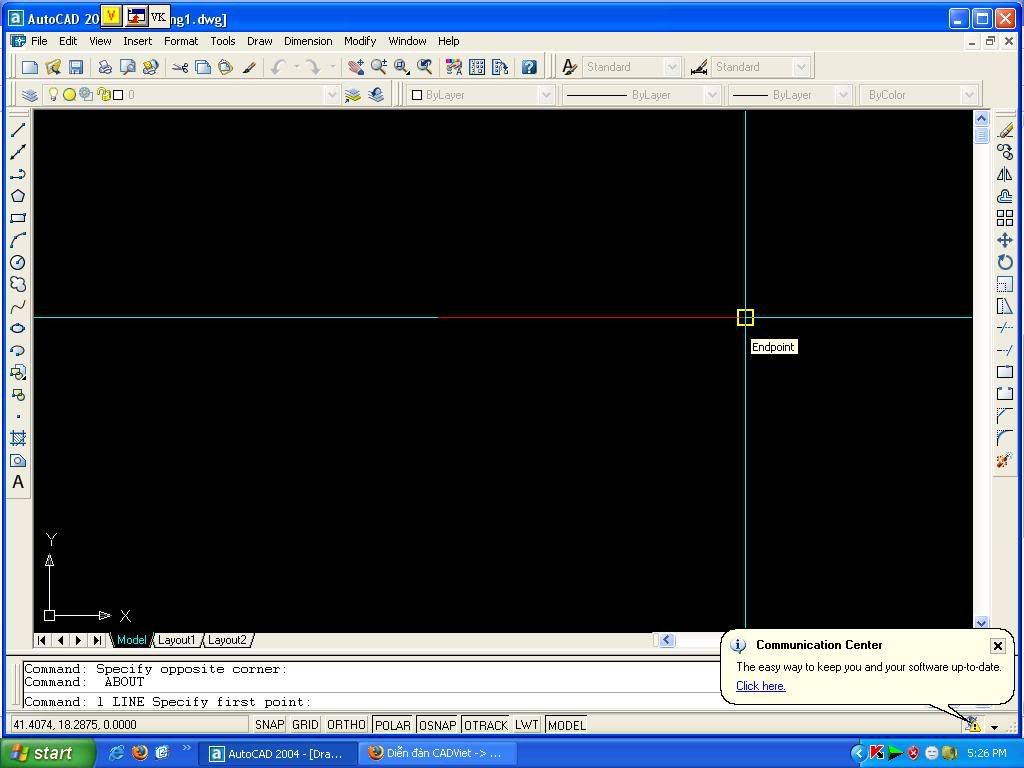The width and height of the screenshot is (1024, 768).
Task: Click the coordinates readout in status bar
Action: click(x=129, y=725)
